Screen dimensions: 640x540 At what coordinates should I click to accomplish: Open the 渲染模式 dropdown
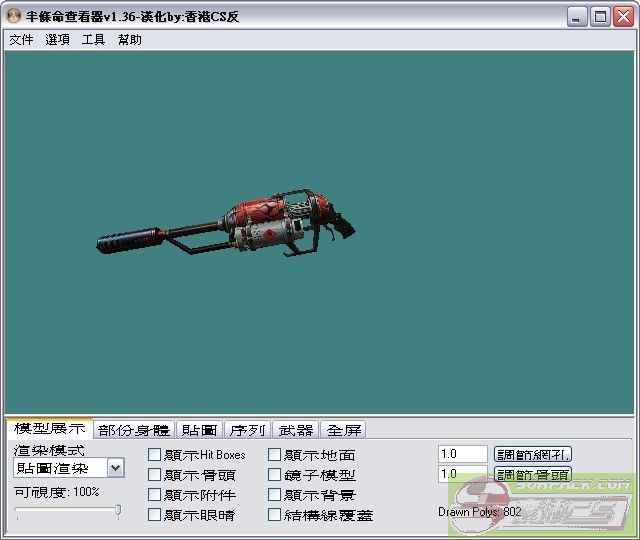point(115,468)
